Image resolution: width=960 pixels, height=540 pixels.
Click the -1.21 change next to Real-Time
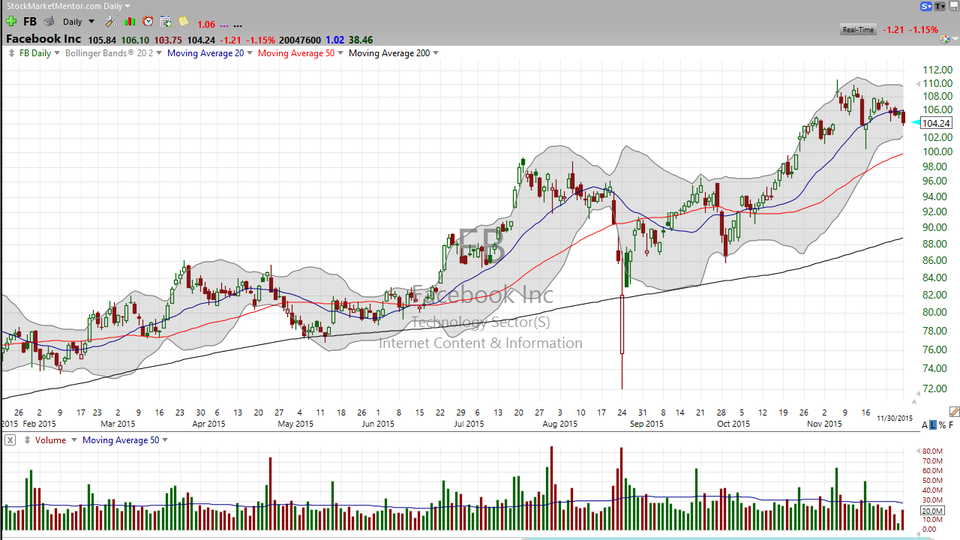893,29
